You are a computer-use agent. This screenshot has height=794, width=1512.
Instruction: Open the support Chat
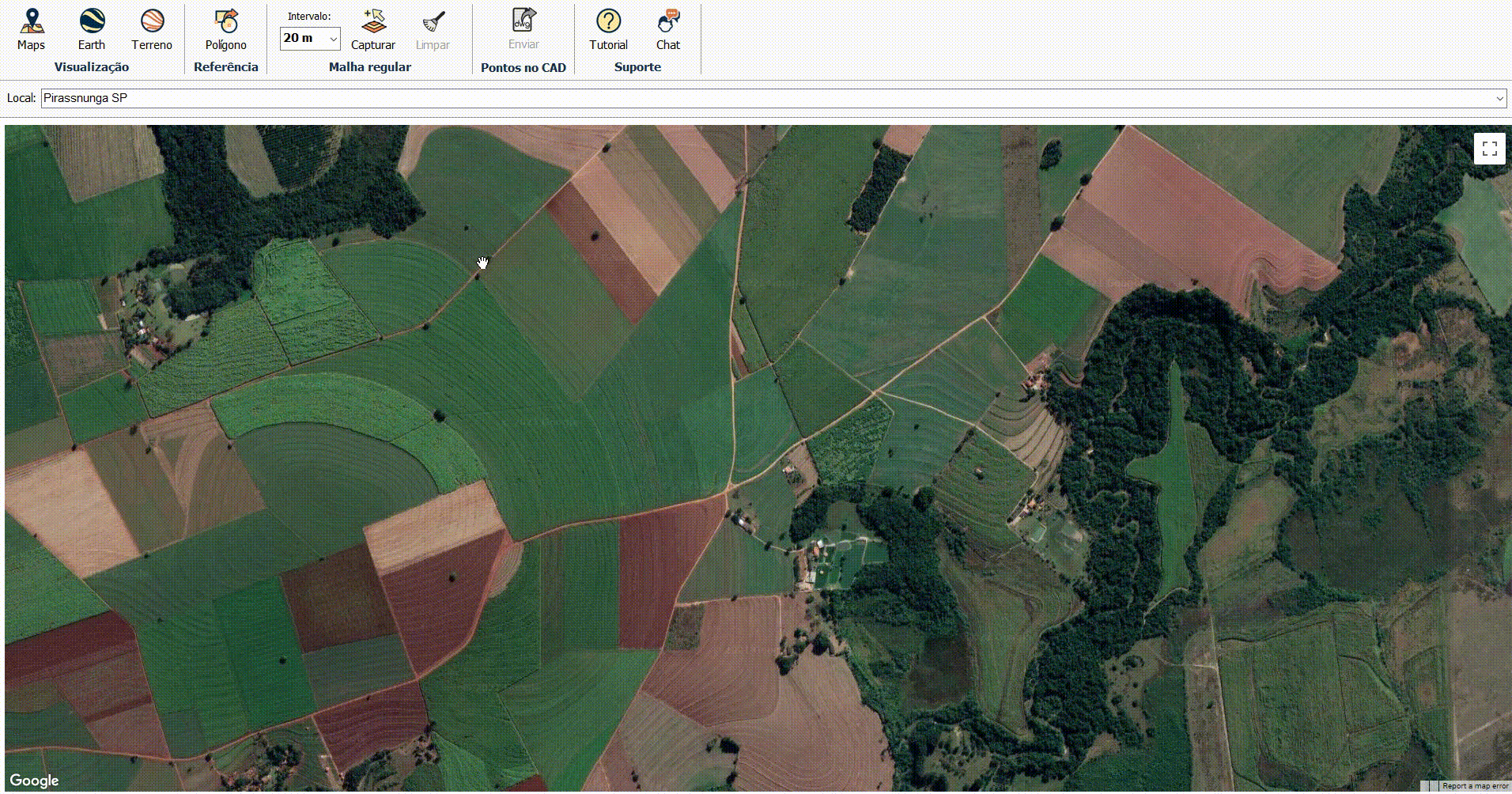click(668, 29)
